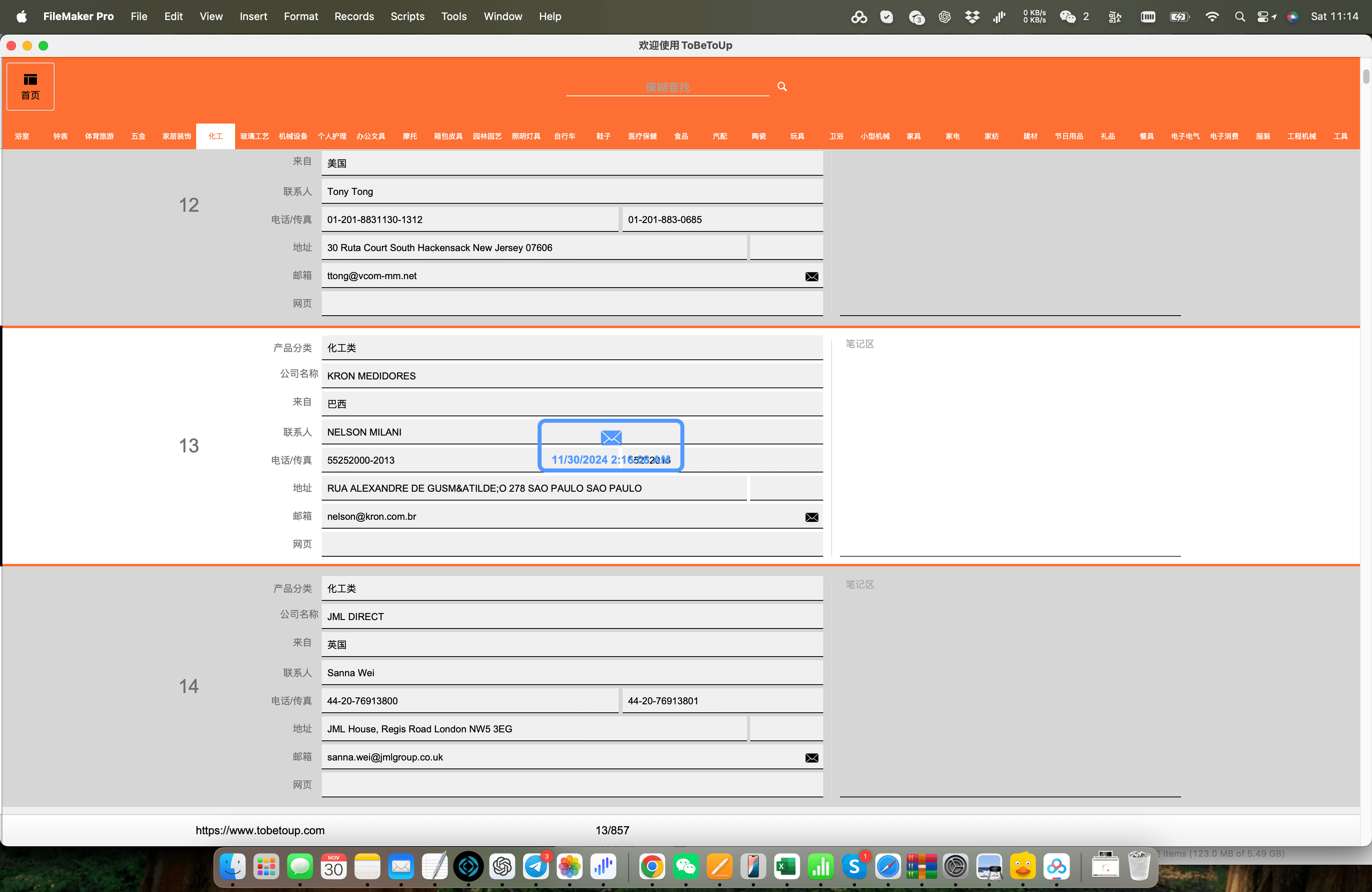1372x892 pixels.
Task: Open Microsoft Excel in the Dock
Action: pyautogui.click(x=787, y=866)
